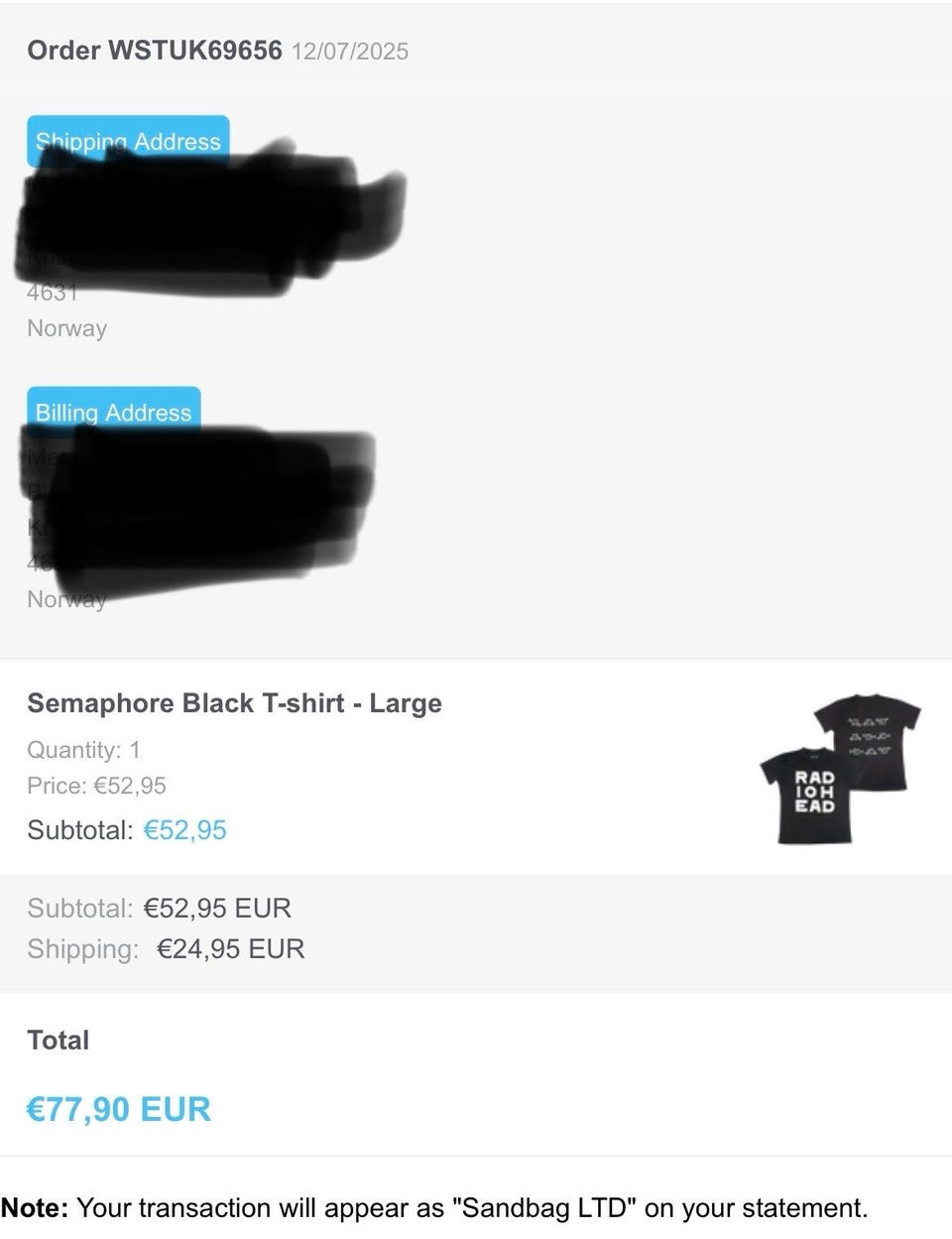The image size is (952, 1239).
Task: Click the Billing Address label badge
Action: tap(113, 411)
